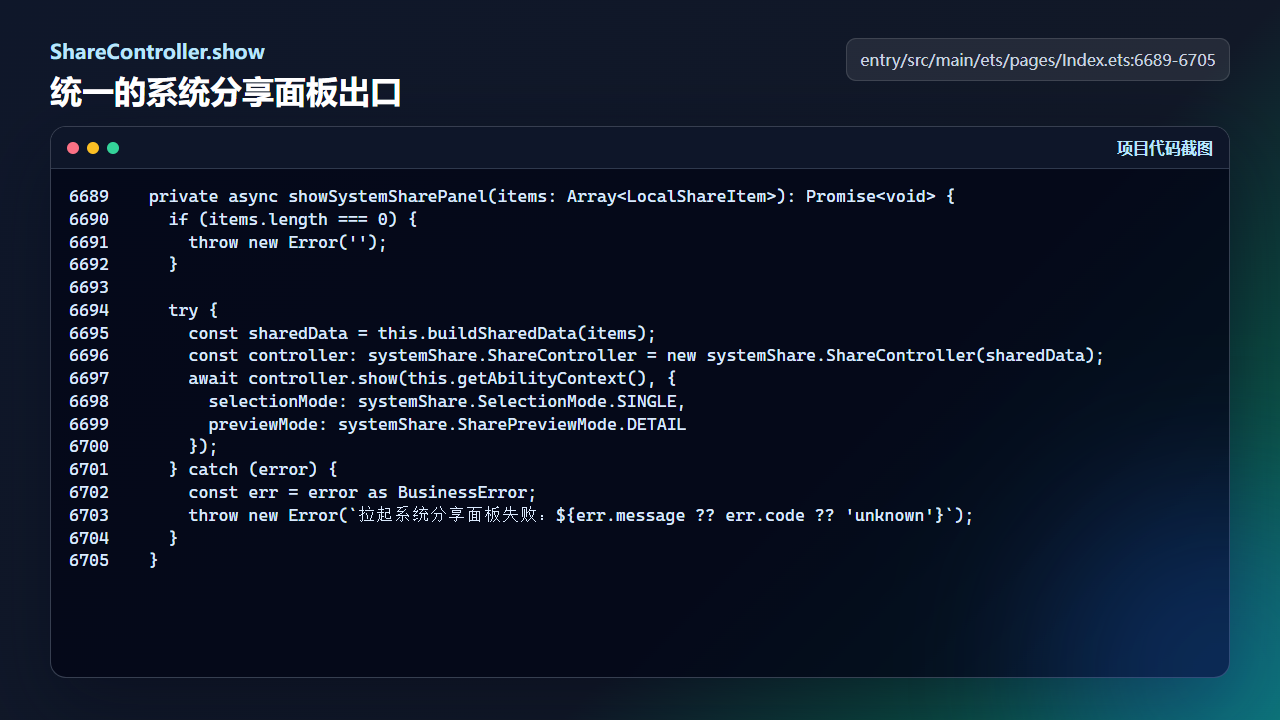Click line number 6691
The height and width of the screenshot is (720, 1280).
pyautogui.click(x=89, y=242)
